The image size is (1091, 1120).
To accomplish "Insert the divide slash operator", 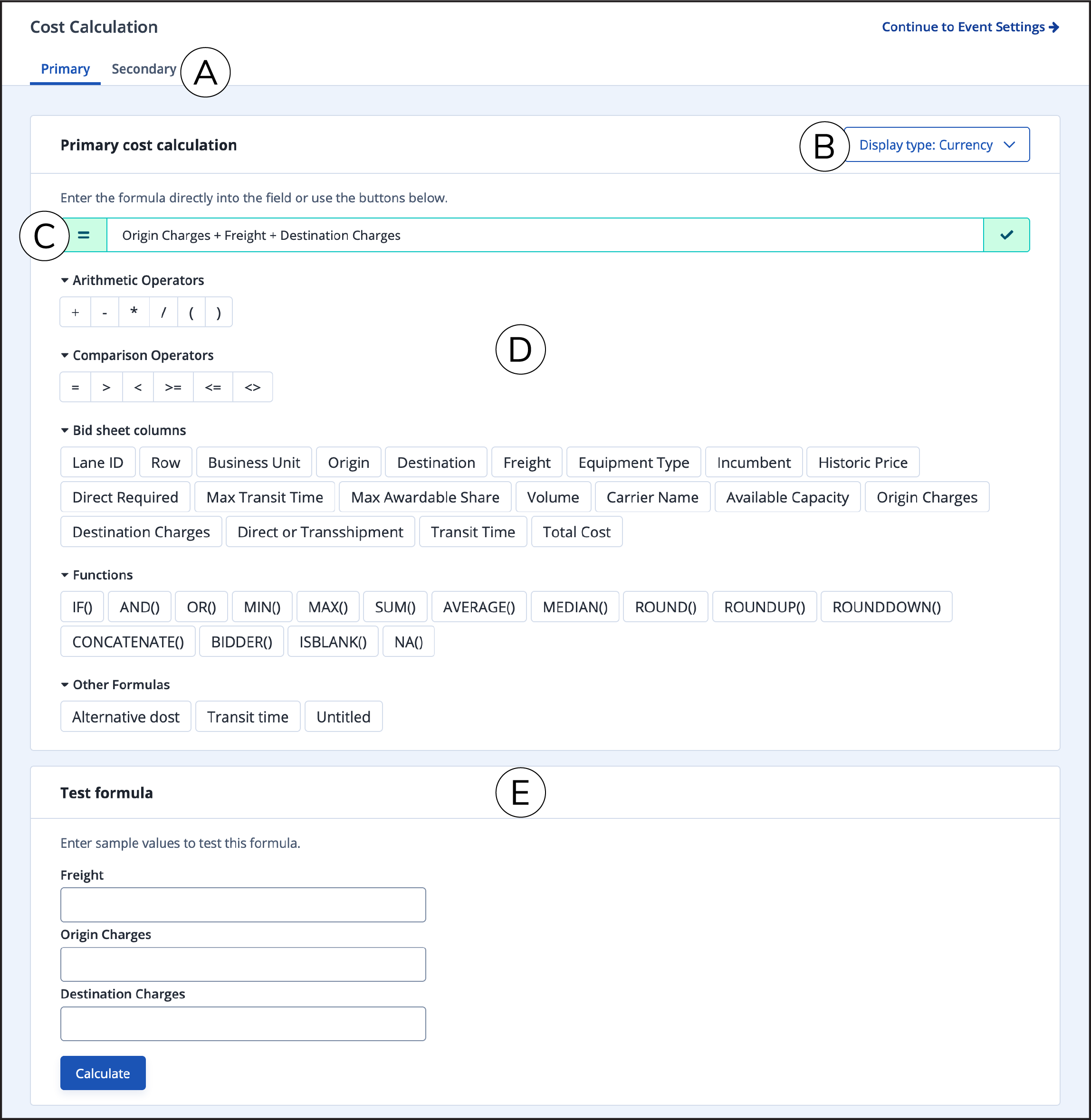I will [163, 312].
